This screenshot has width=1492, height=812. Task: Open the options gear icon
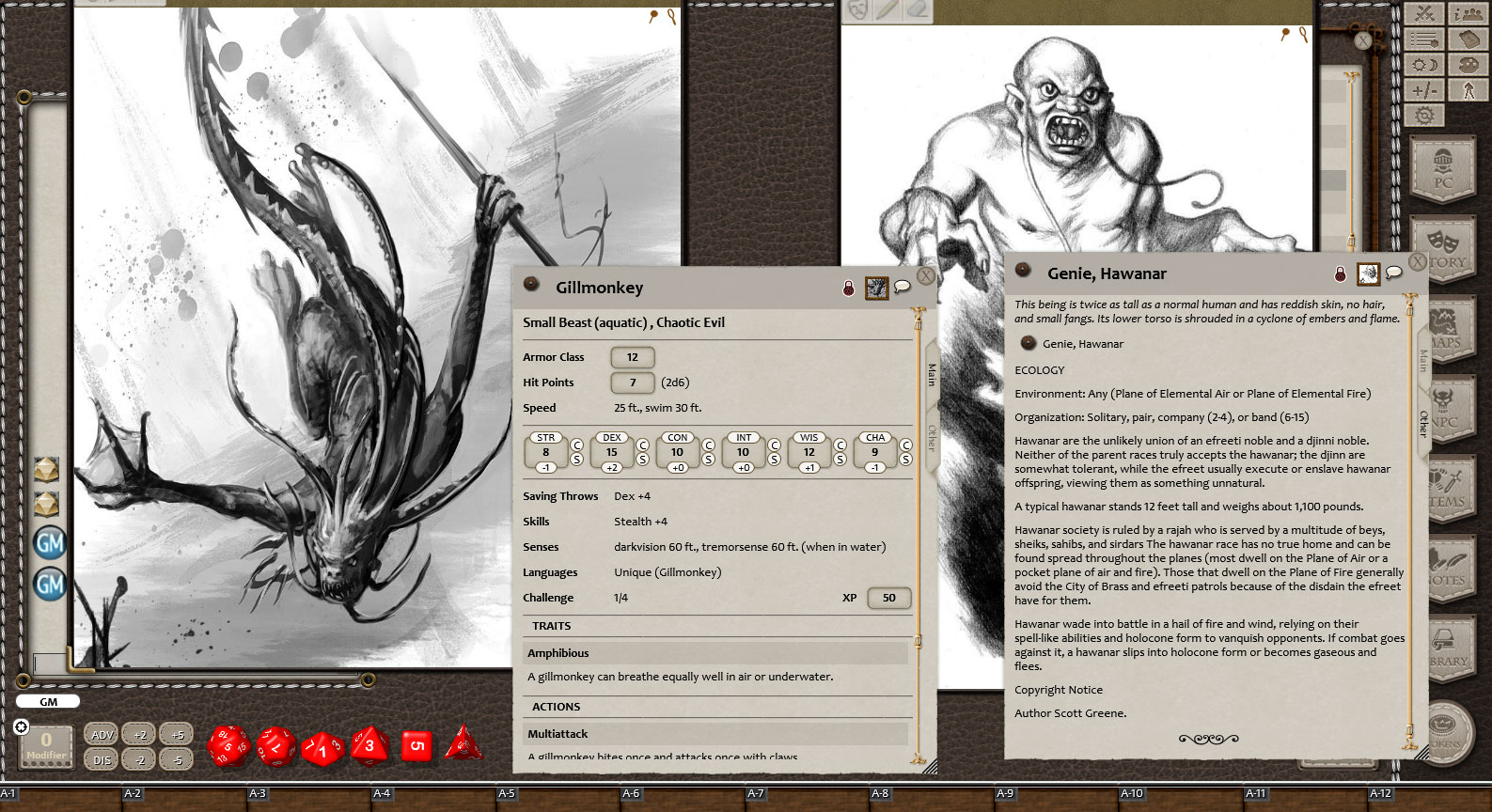point(1425,116)
